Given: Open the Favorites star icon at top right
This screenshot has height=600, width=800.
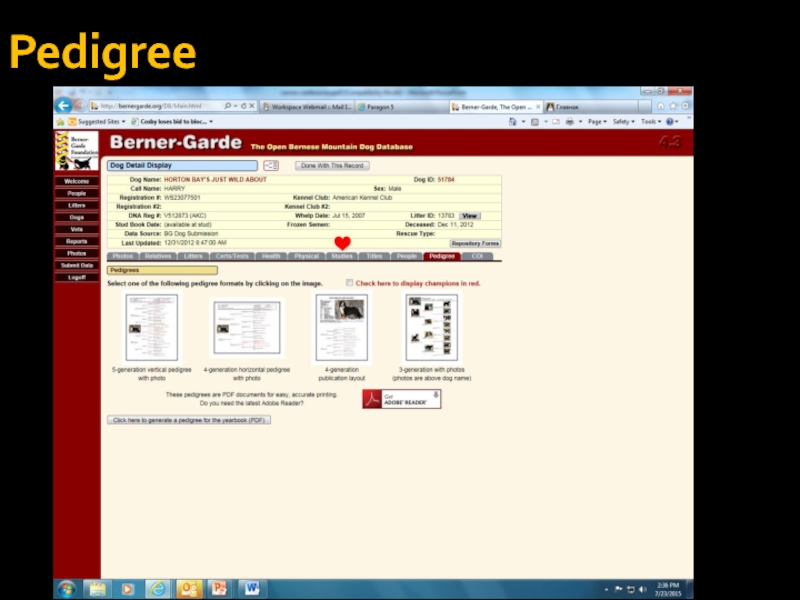Looking at the screenshot, I should pyautogui.click(x=673, y=106).
